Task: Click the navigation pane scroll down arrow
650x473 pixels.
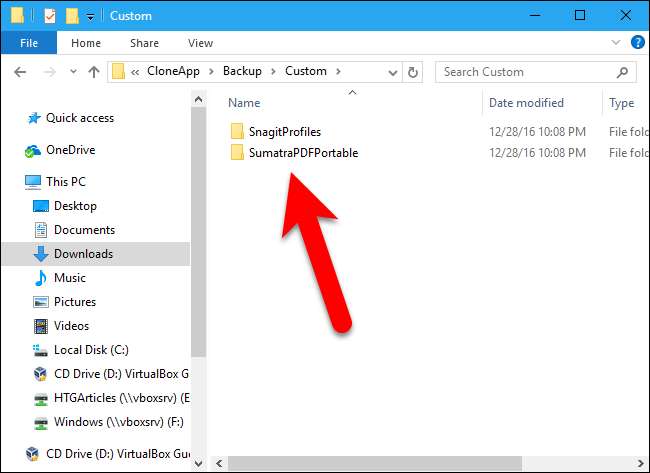Action: [x=199, y=463]
